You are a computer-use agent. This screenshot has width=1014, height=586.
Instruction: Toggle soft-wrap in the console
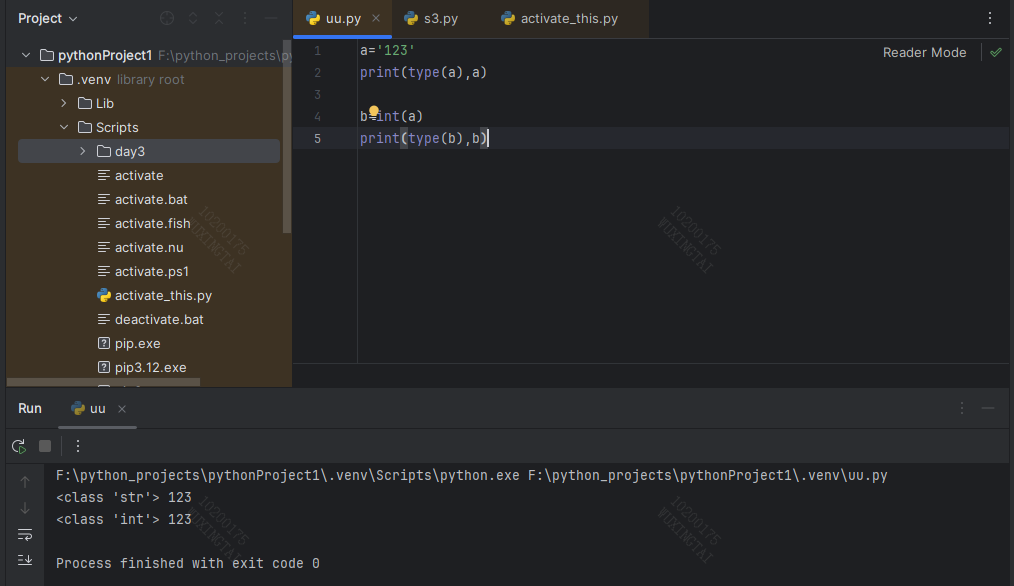pos(25,535)
